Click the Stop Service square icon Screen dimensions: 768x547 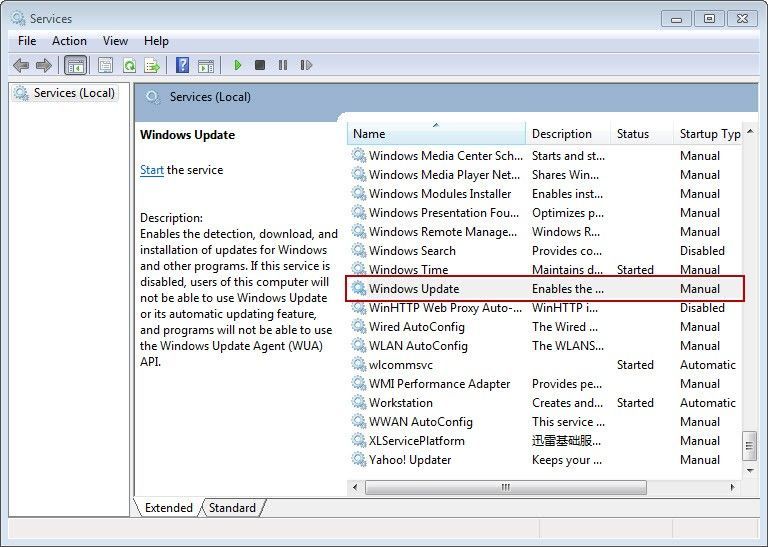tap(260, 65)
